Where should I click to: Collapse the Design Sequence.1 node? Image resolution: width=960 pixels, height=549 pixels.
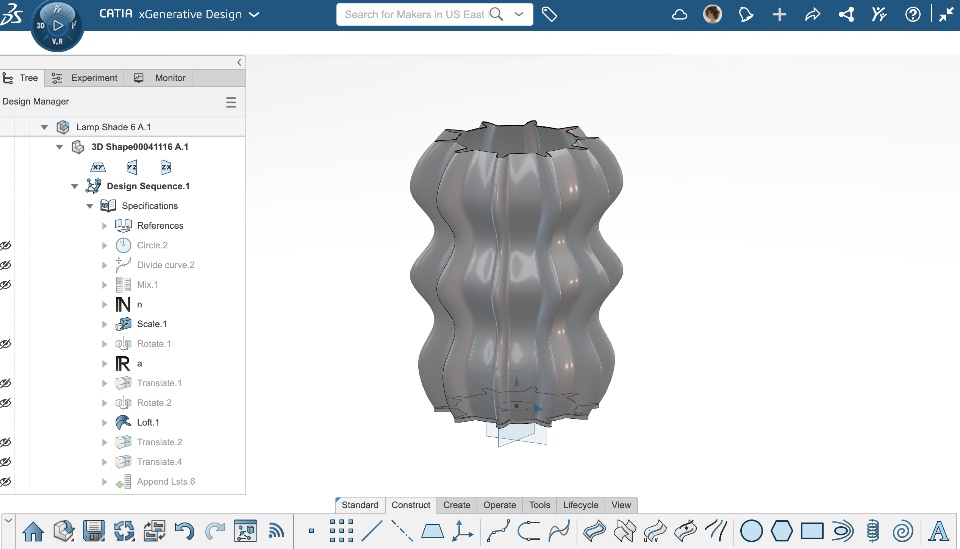(74, 186)
